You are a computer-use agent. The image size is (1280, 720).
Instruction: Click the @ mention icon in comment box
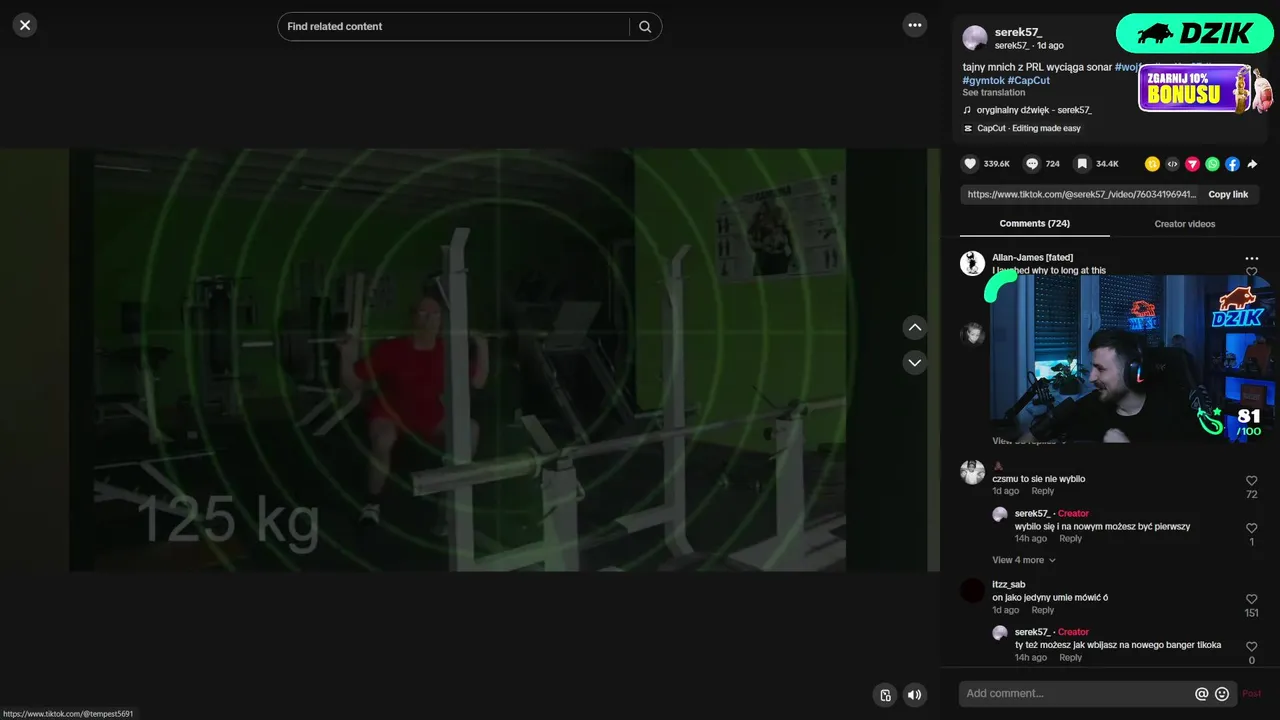point(1202,694)
